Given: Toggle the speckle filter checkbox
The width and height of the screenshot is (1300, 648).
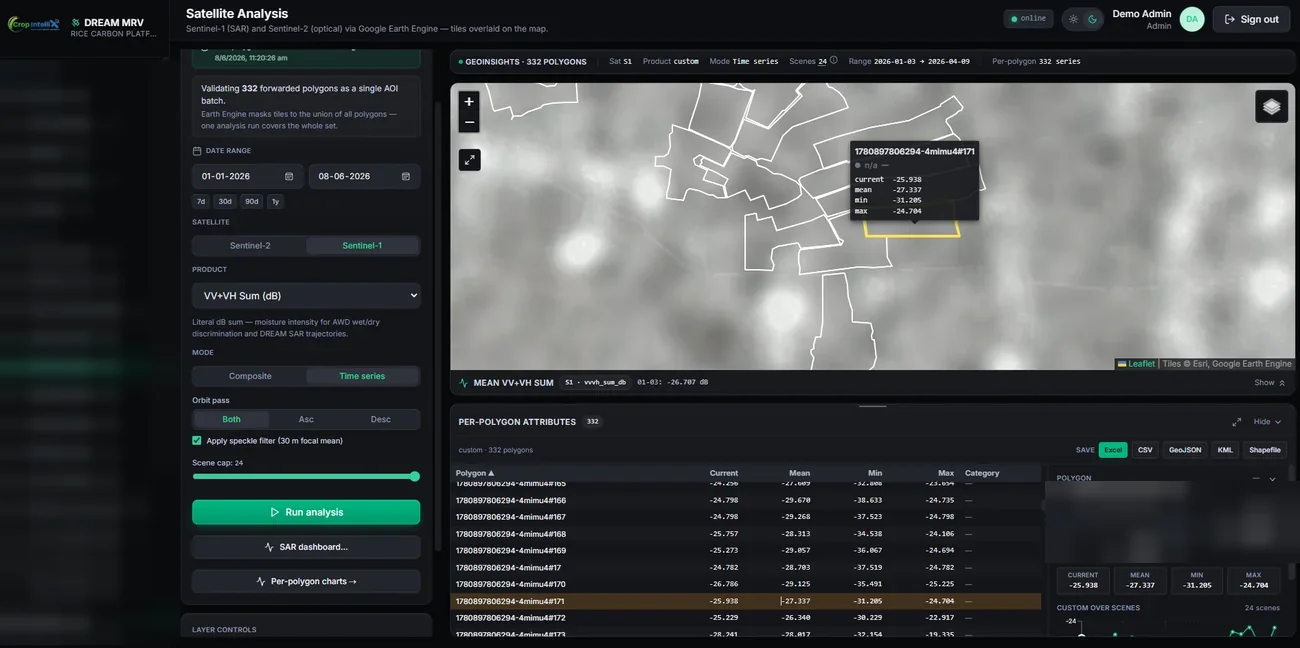Looking at the screenshot, I should coord(197,440).
